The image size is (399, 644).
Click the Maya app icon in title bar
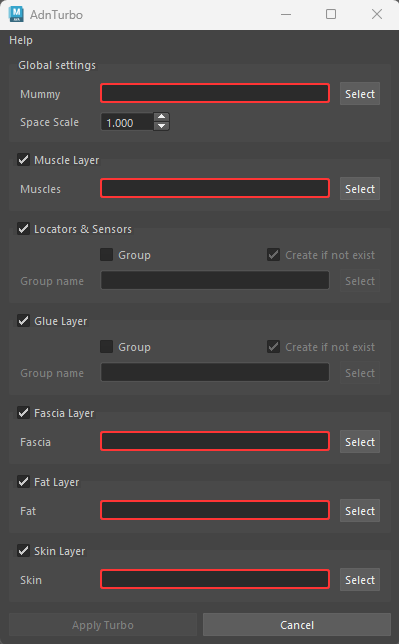pyautogui.click(x=16, y=14)
